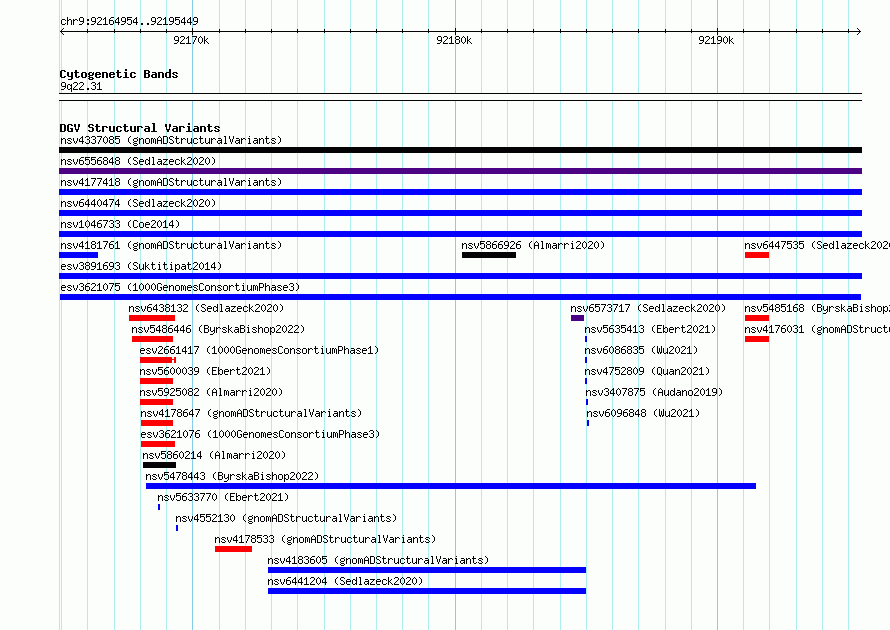Open the nsv6440474 Sedlazeck2020 label
The width and height of the screenshot is (890, 630).
coord(138,203)
